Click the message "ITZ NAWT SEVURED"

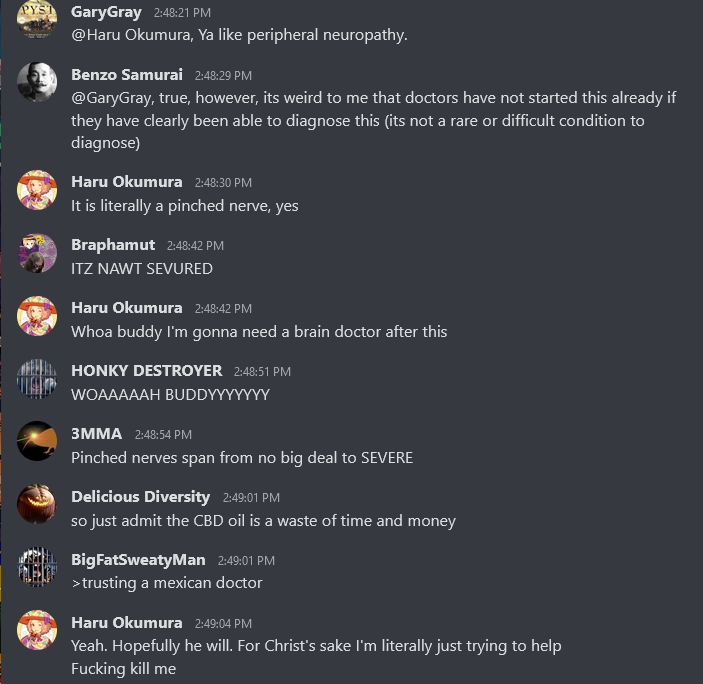coord(142,268)
